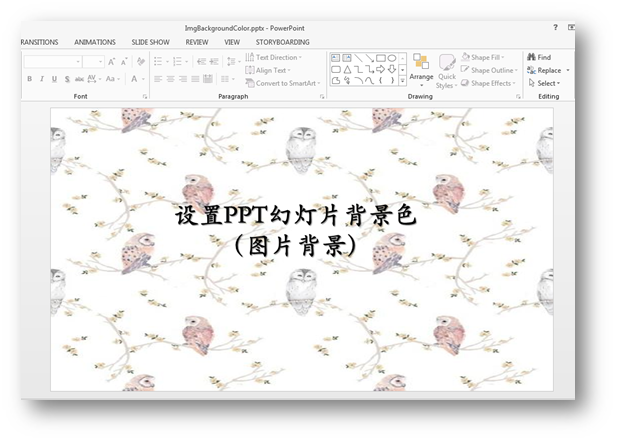This screenshot has width=617, height=442.
Task: Select Right Brace shape
Action: (x=392, y=81)
